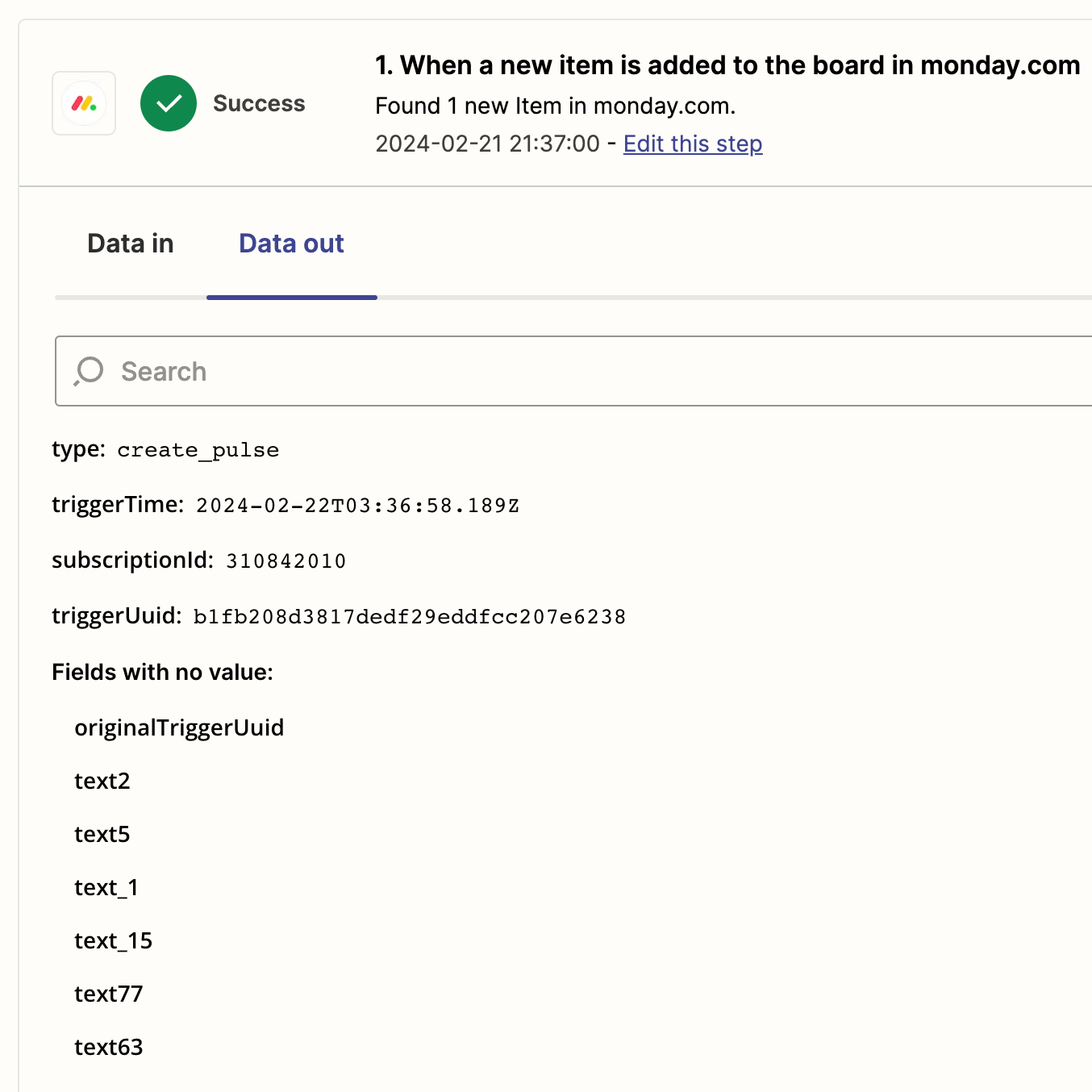The image size is (1092, 1092).
Task: Click the Fields with no value heading
Action: pos(163,672)
